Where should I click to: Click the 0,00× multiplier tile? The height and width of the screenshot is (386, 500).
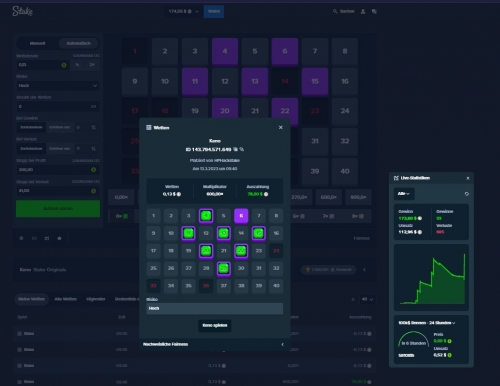121,197
